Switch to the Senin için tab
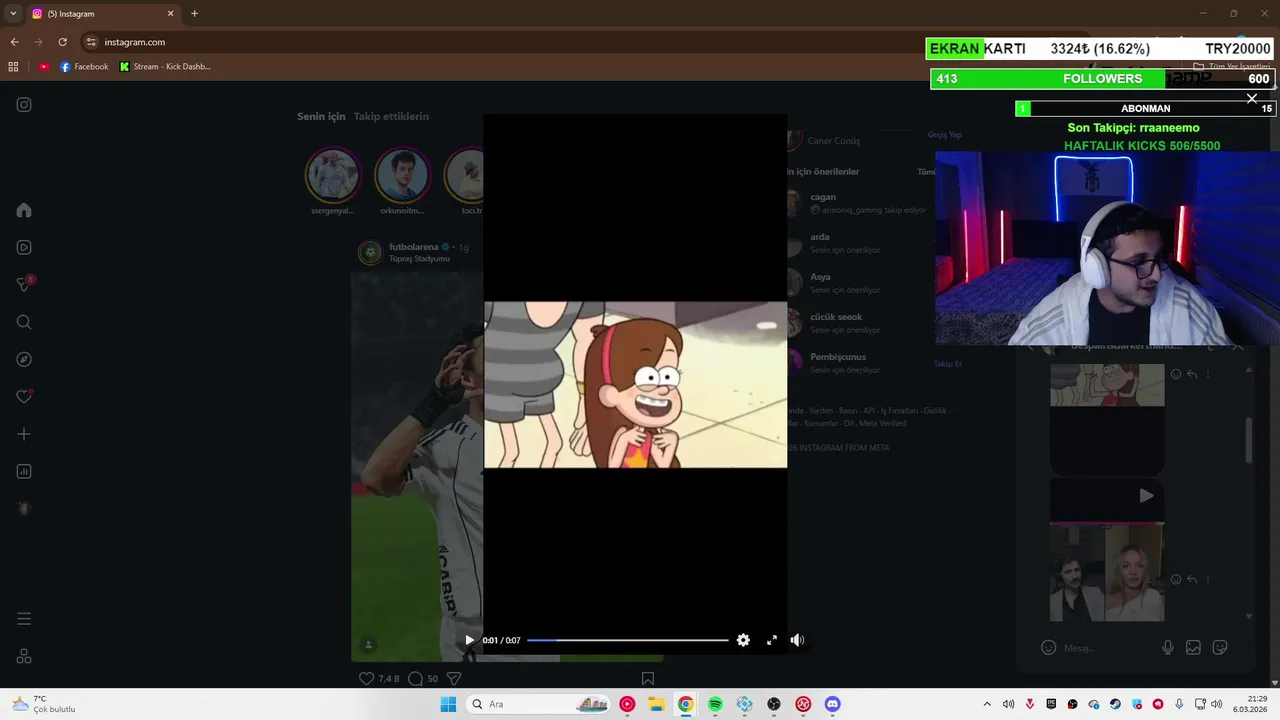Image resolution: width=1280 pixels, height=720 pixels. coord(321,116)
